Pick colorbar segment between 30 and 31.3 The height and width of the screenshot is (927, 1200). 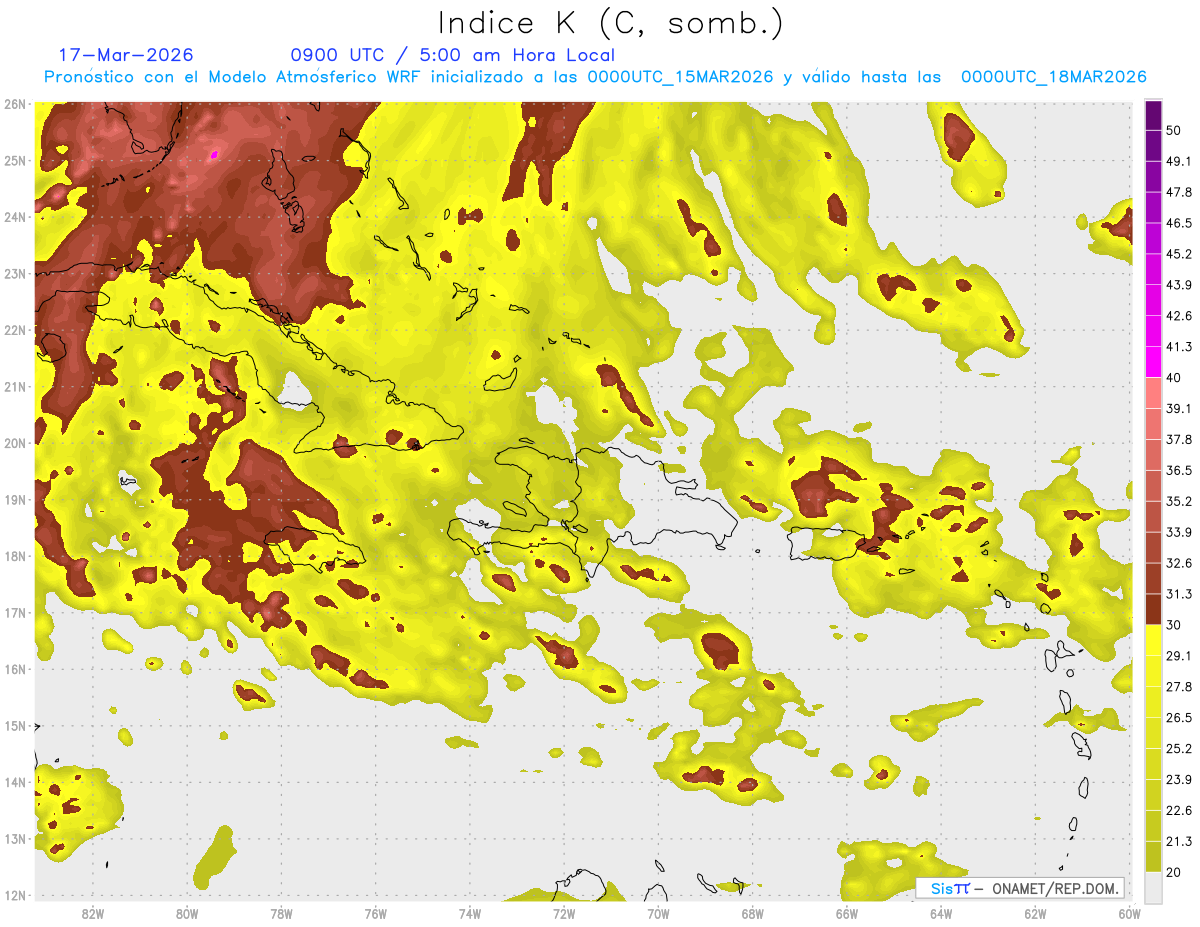(x=1153, y=609)
